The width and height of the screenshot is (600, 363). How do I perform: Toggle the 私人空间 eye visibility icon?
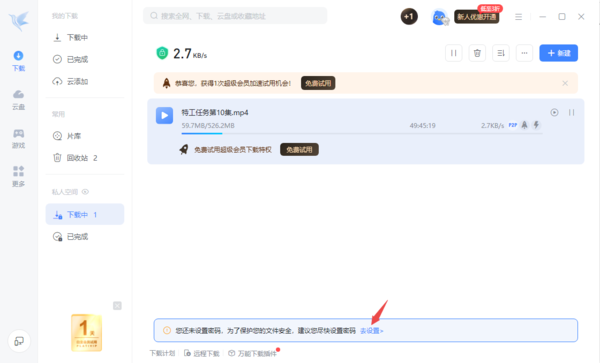pyautogui.click(x=85, y=192)
